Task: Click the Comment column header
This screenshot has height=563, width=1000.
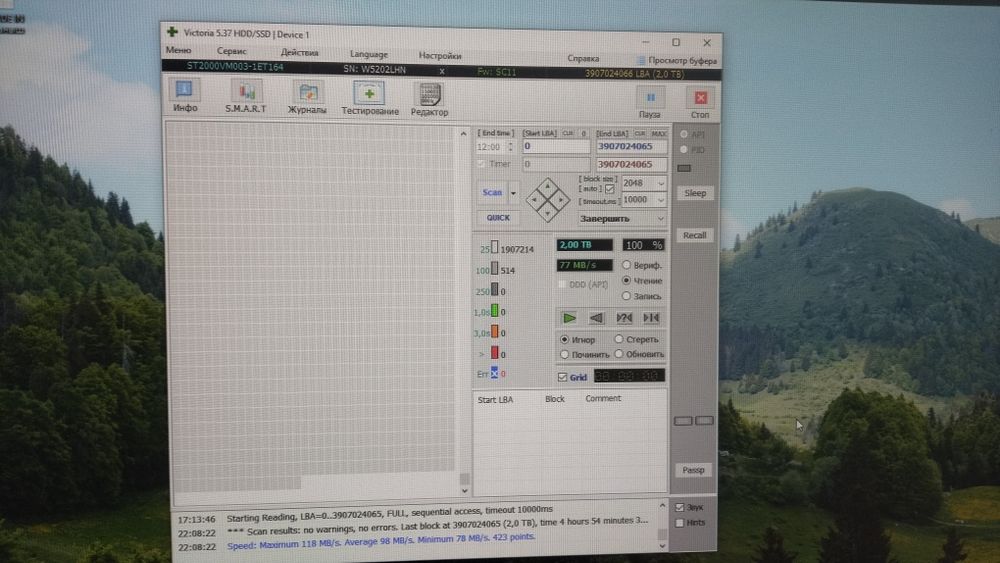Action: tap(603, 398)
